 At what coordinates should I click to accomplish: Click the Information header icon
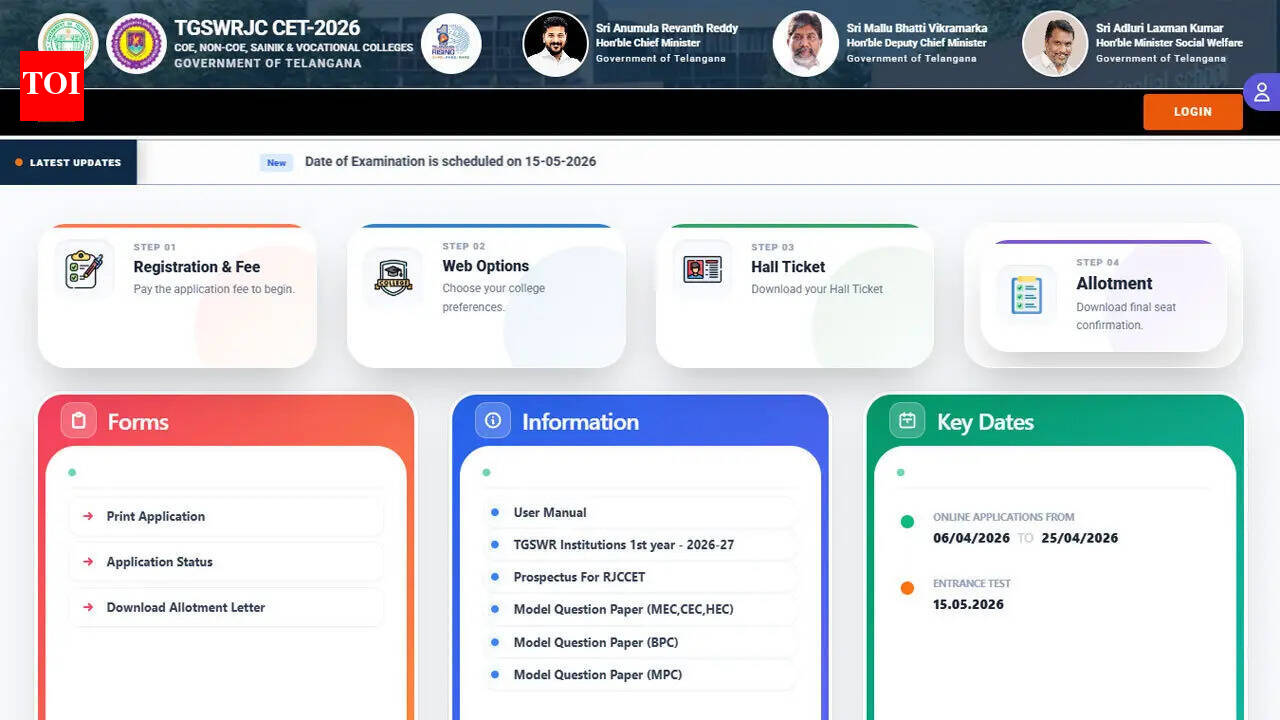click(493, 421)
